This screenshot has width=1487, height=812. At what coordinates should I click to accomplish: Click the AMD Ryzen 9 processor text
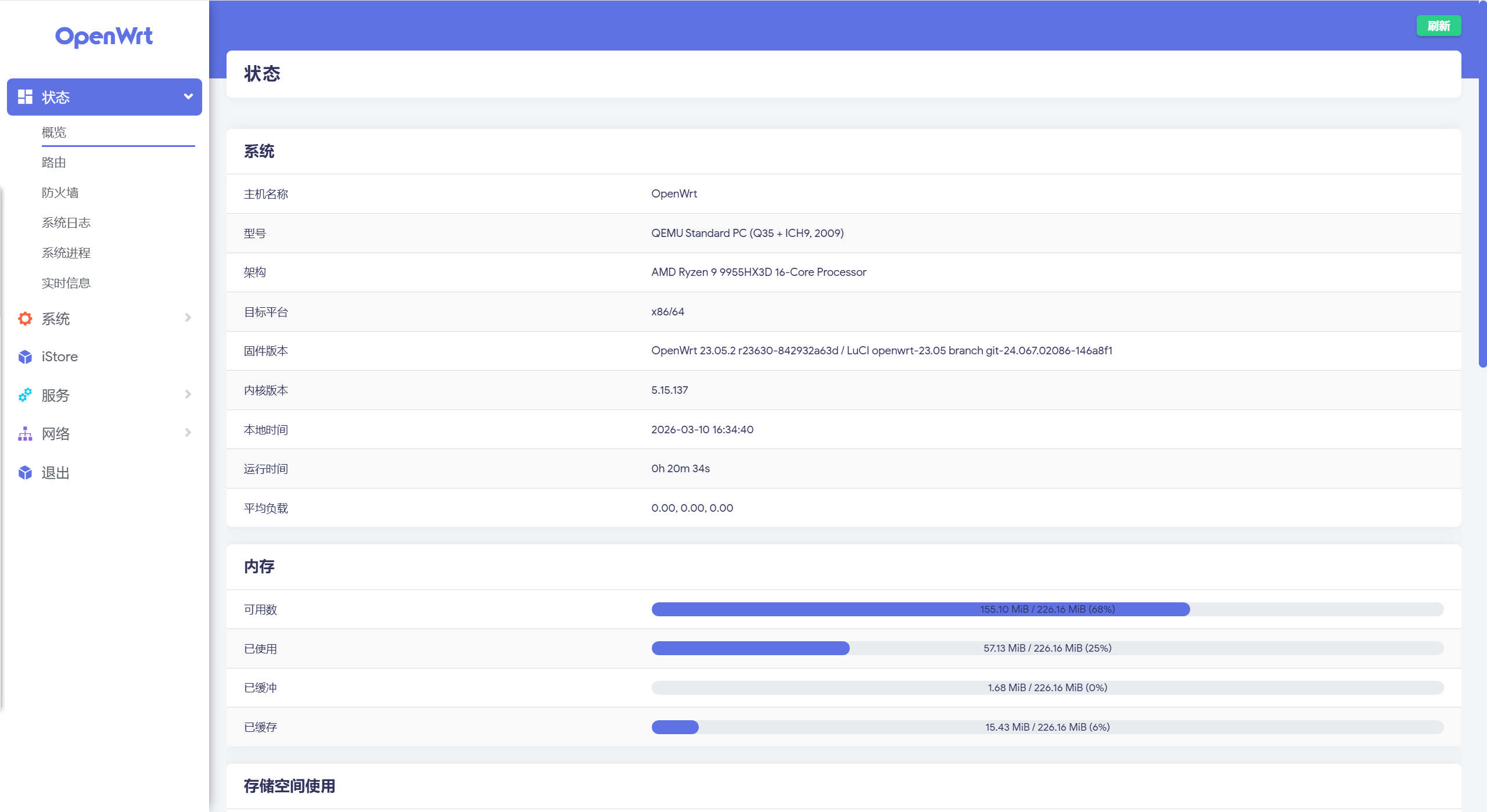click(759, 272)
